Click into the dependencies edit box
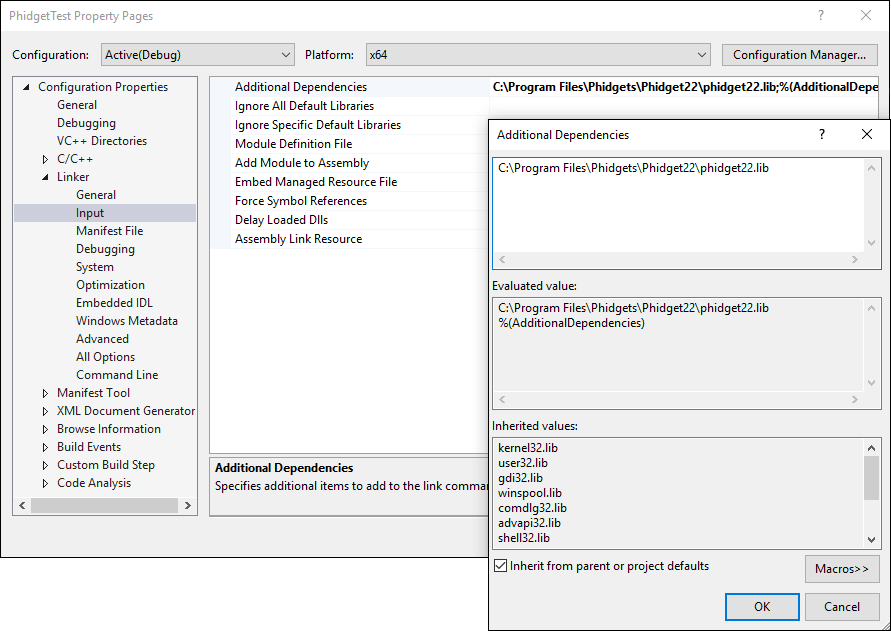 coord(679,206)
